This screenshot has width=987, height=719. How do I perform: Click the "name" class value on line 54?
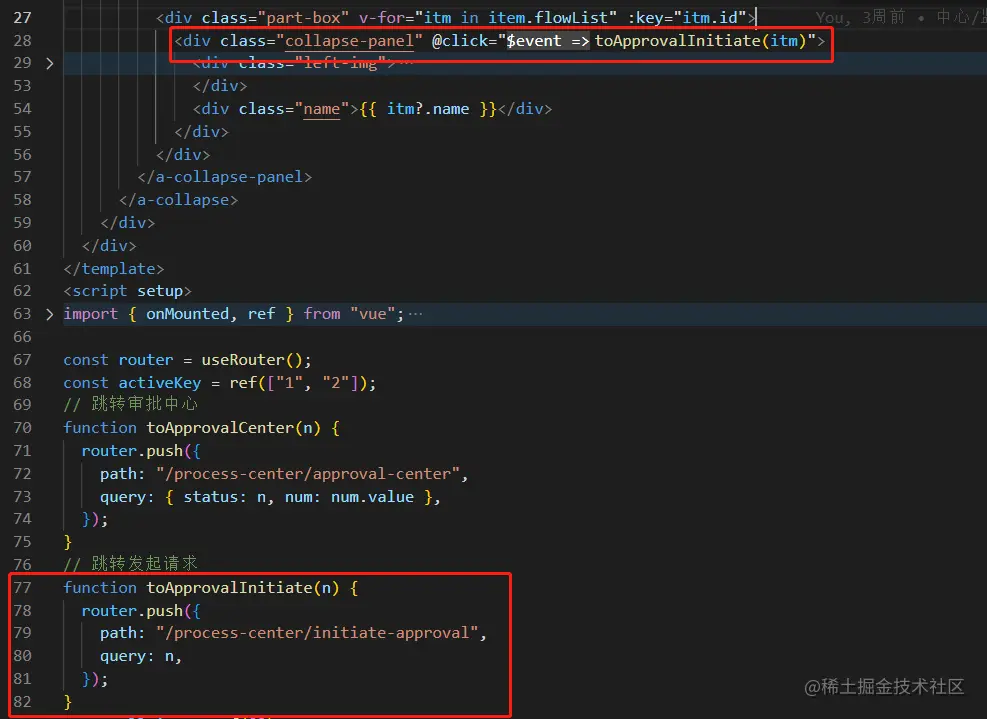[x=322, y=109]
